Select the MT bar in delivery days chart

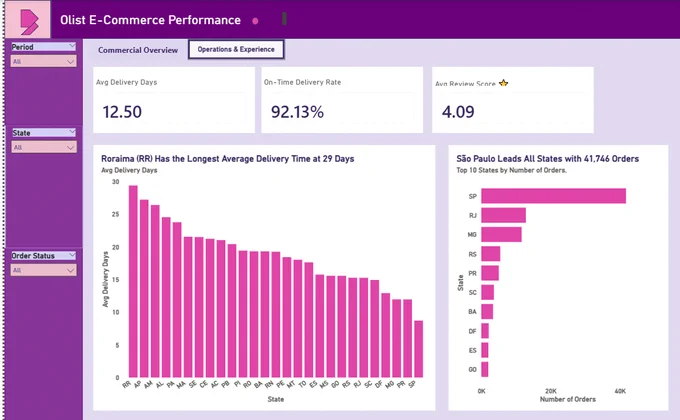(x=298, y=319)
